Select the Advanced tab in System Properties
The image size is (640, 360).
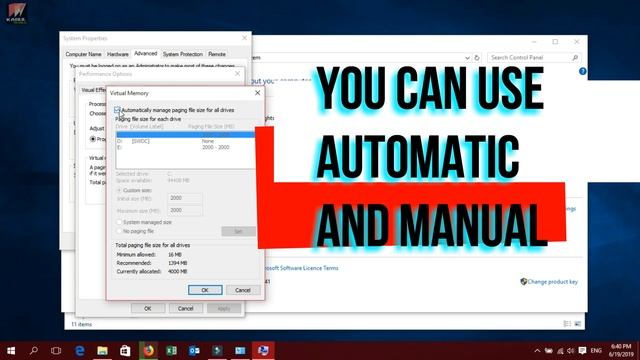click(146, 53)
